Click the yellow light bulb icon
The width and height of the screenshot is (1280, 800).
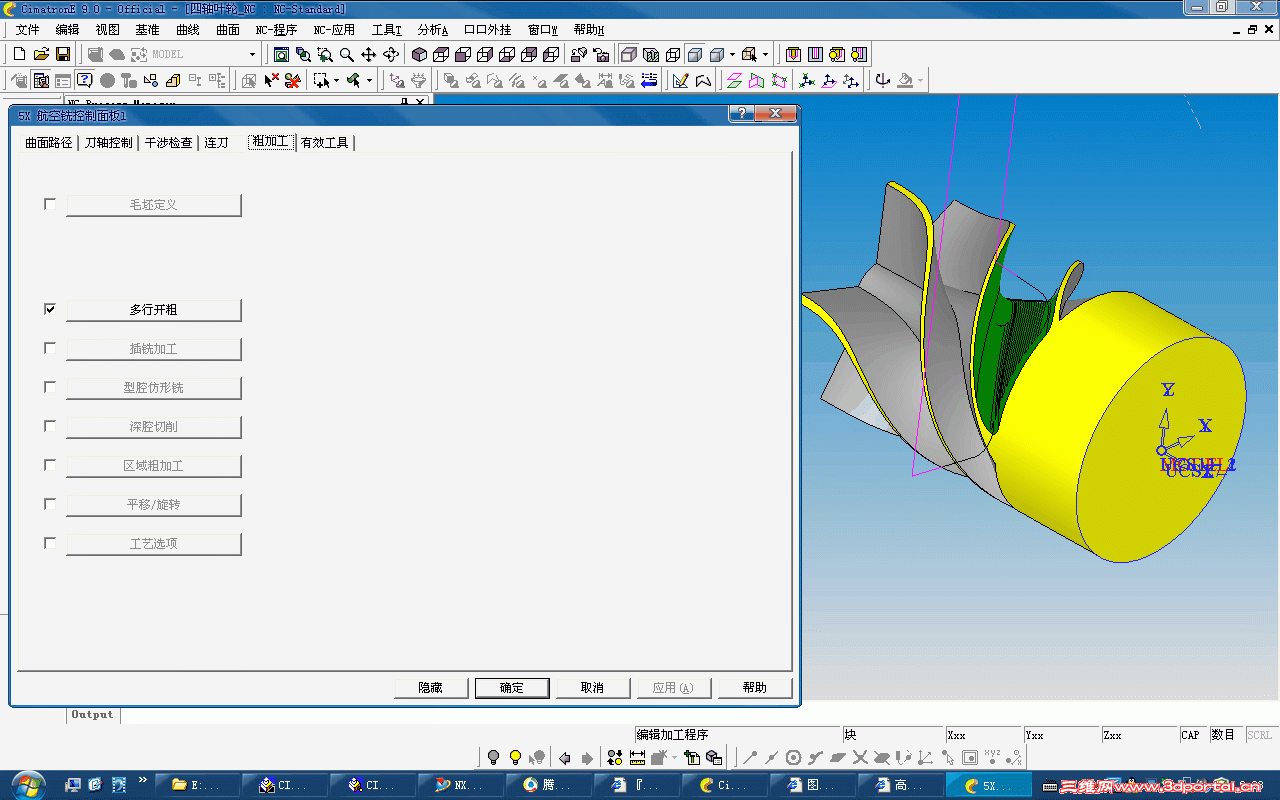(x=515, y=757)
